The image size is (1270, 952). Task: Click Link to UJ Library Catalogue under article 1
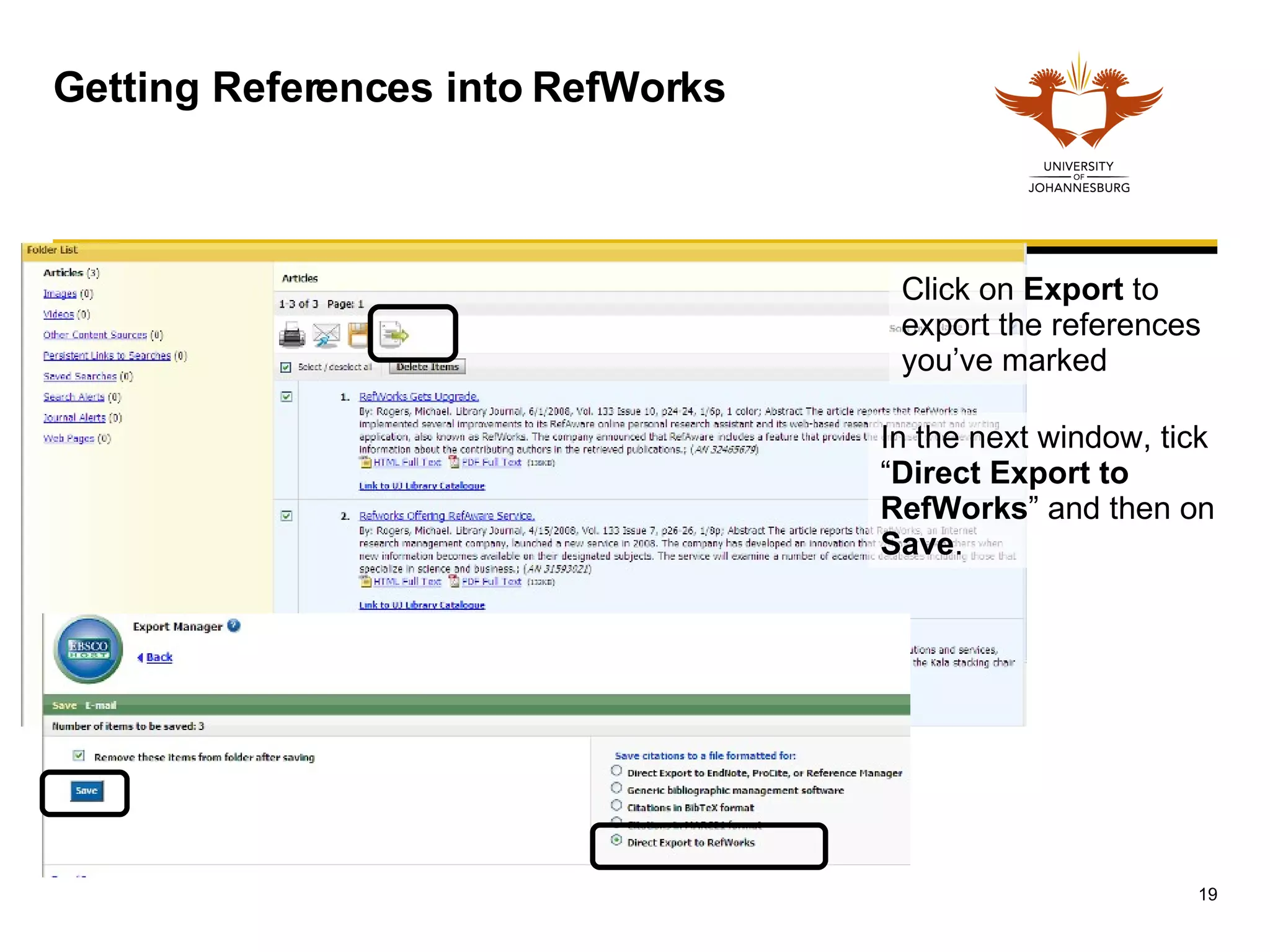pos(422,486)
